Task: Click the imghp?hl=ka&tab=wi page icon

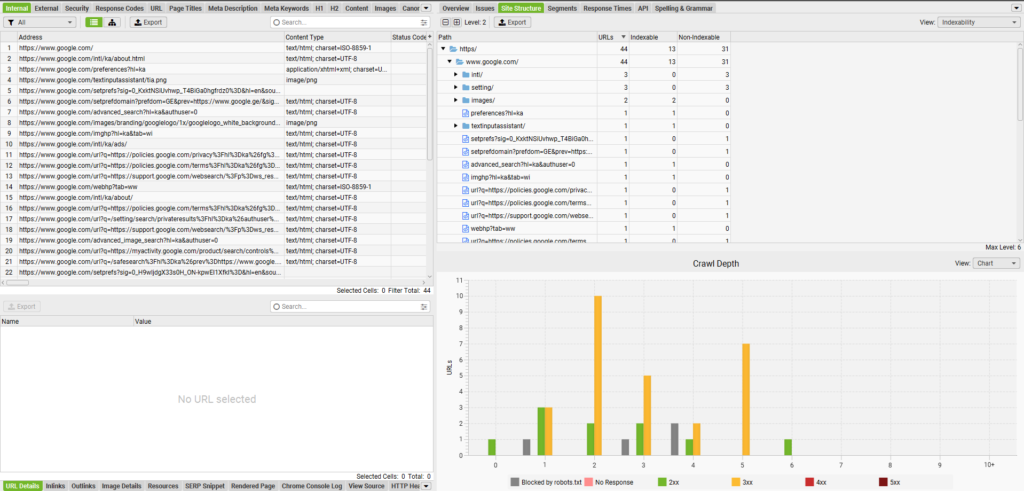Action: [x=465, y=177]
